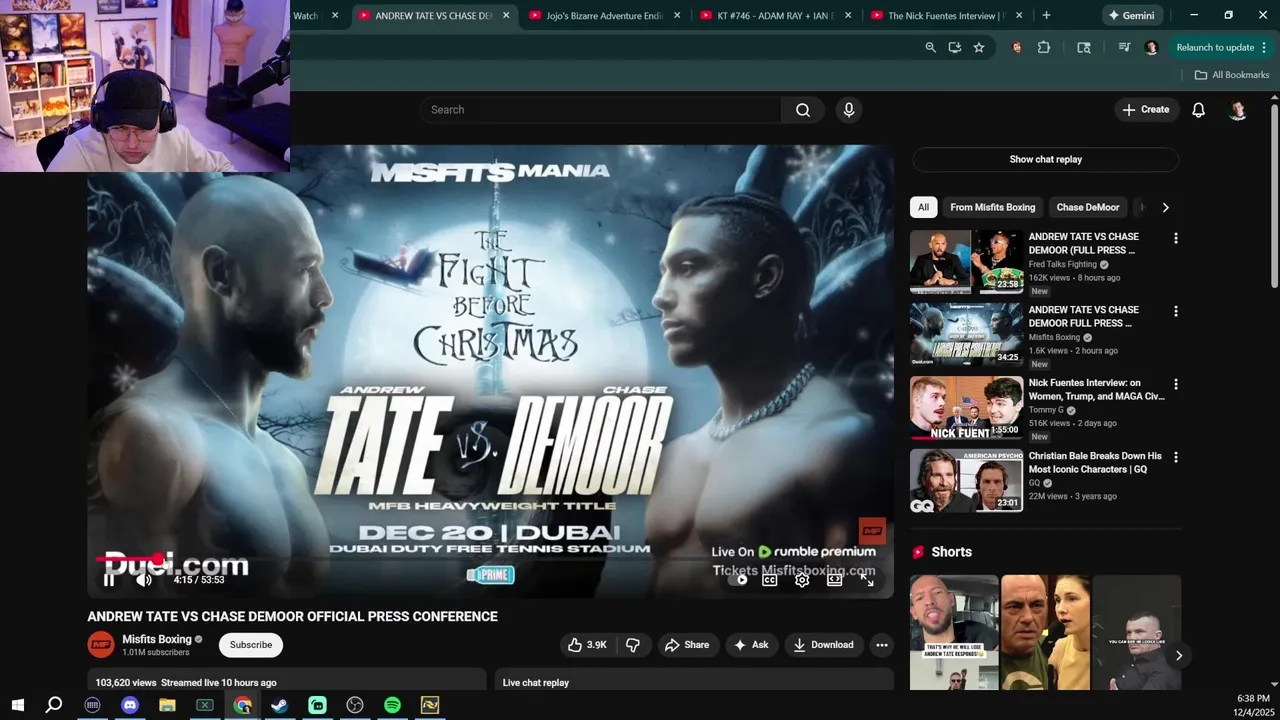Open more actions ellipsis below video

tap(882, 645)
